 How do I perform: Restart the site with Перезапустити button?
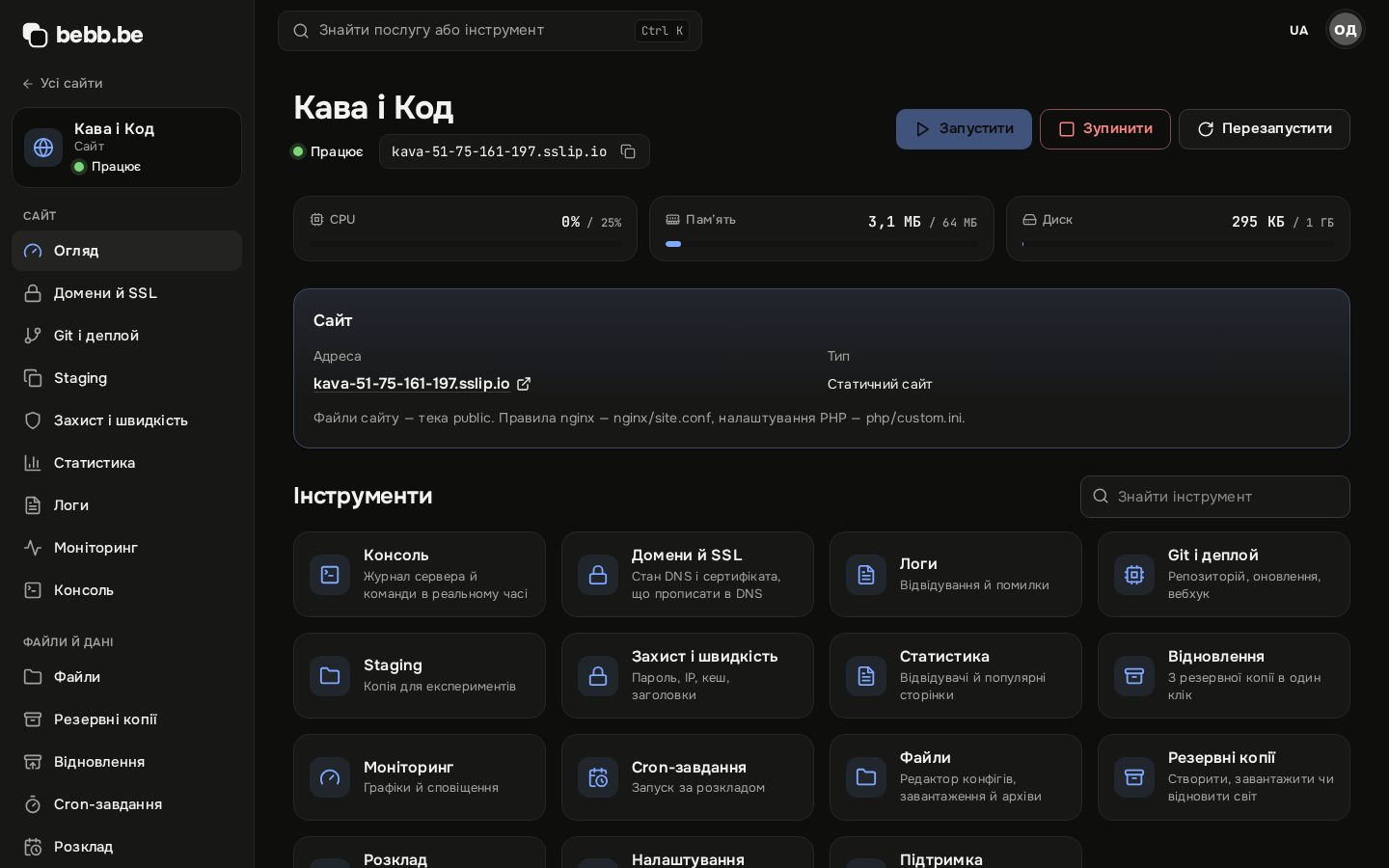pyautogui.click(x=1265, y=129)
